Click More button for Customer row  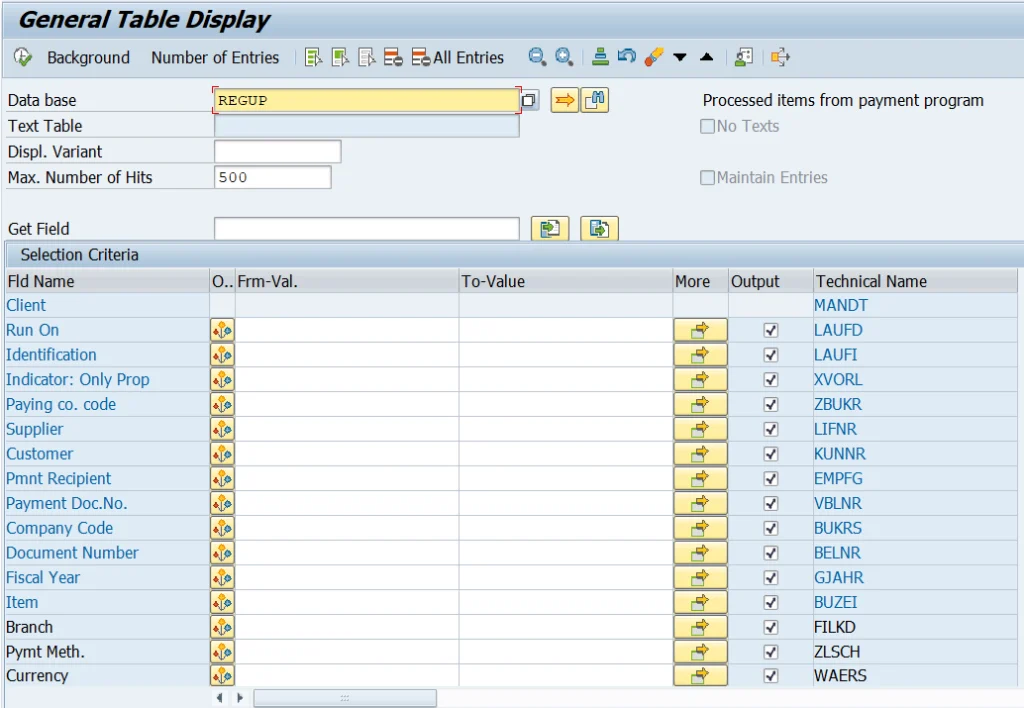(x=700, y=454)
